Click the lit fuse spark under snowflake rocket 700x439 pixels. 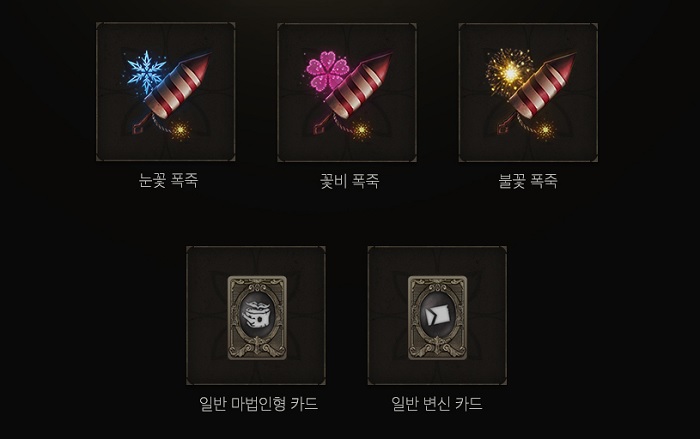pyautogui.click(x=180, y=130)
